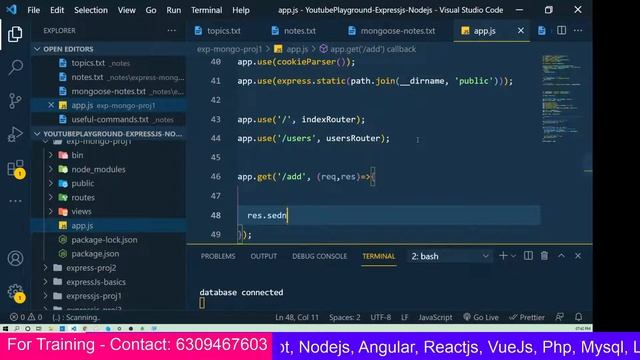The width and height of the screenshot is (640, 360).
Task: Show errors and warnings in status bar
Action: [x=26, y=317]
